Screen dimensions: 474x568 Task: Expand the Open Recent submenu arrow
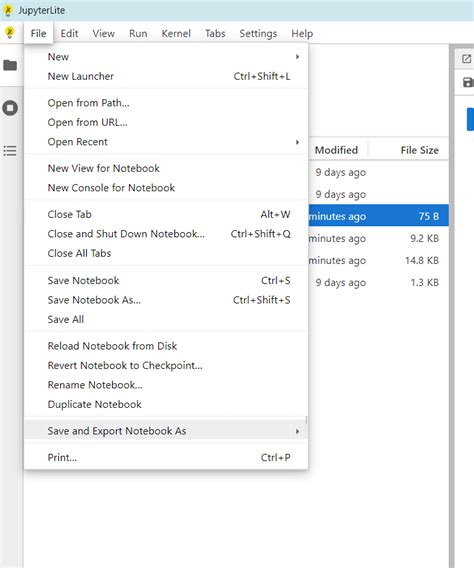(x=297, y=142)
